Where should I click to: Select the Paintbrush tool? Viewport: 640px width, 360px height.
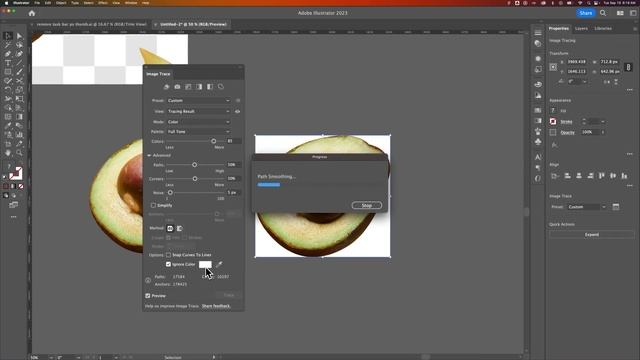[19, 72]
